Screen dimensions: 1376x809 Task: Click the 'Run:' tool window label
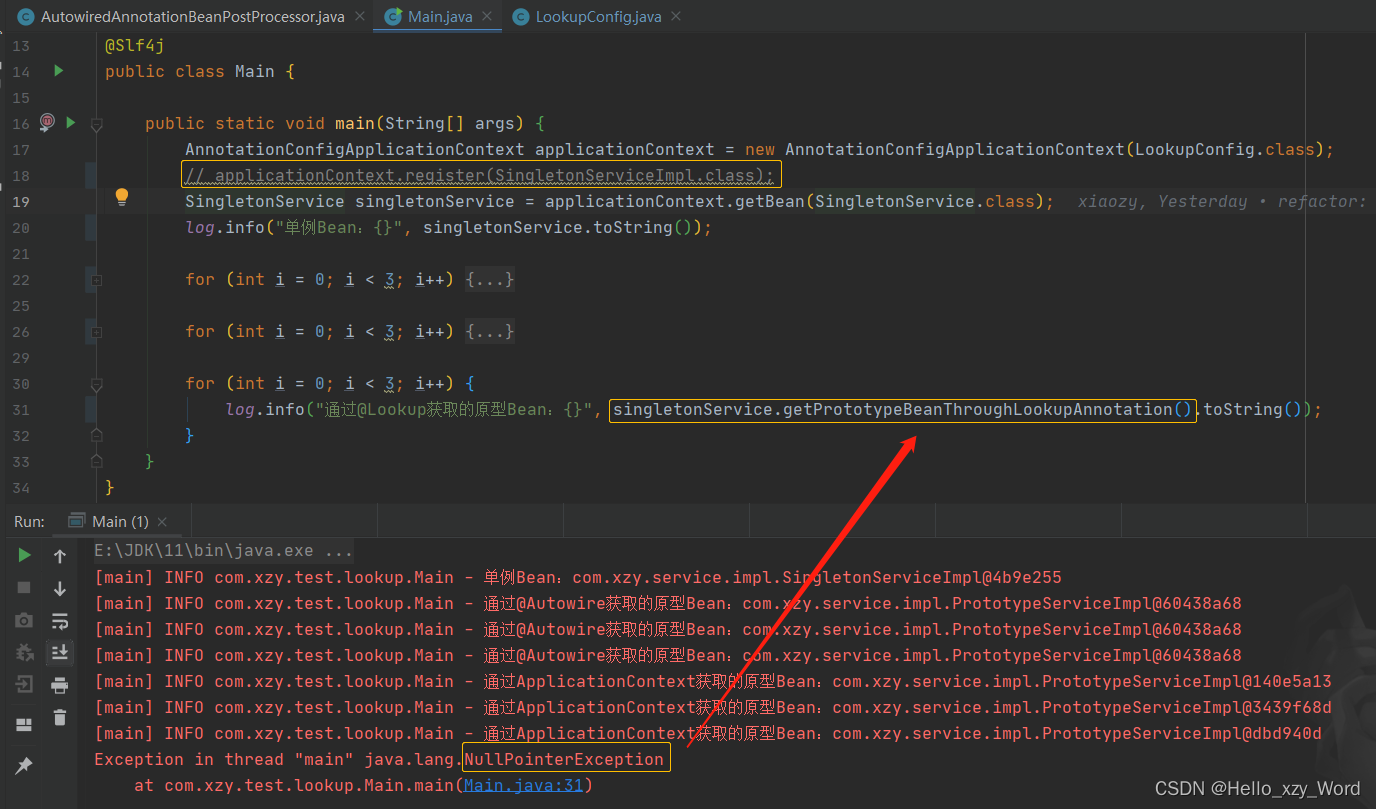click(x=29, y=521)
